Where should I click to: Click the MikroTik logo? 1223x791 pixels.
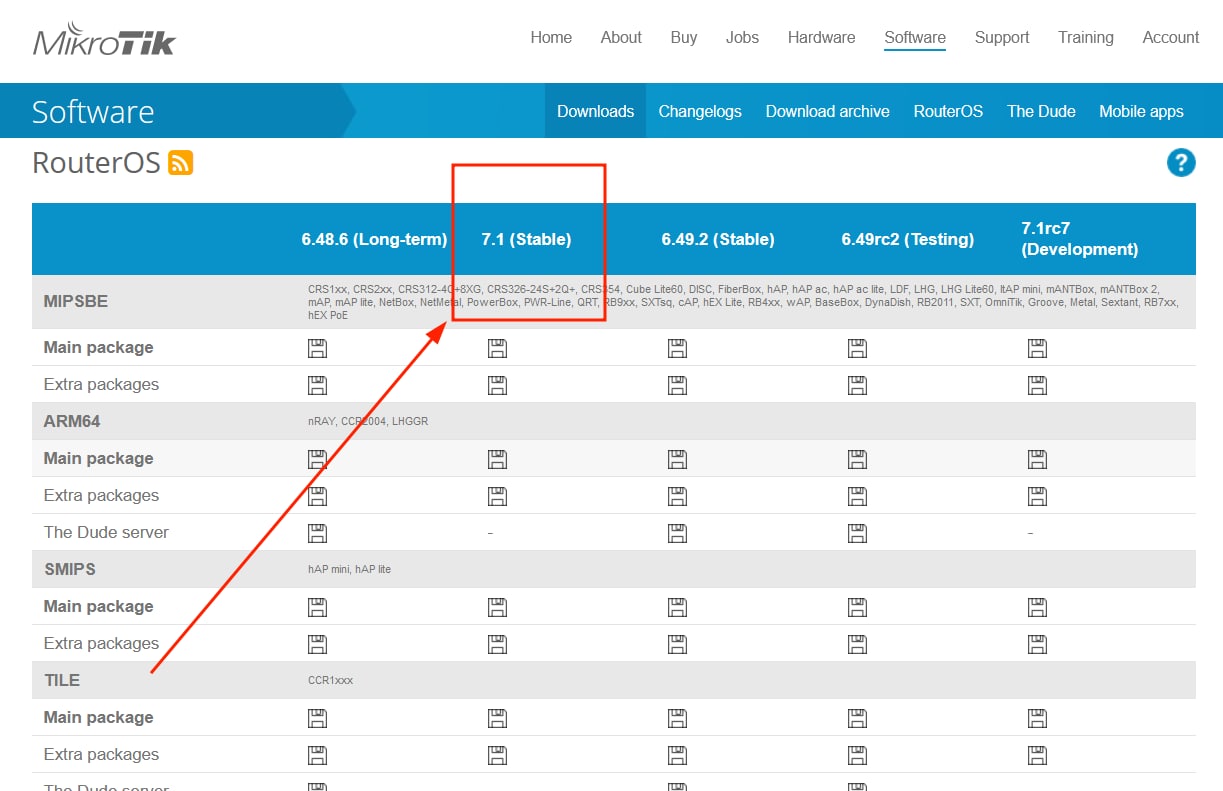[x=104, y=41]
